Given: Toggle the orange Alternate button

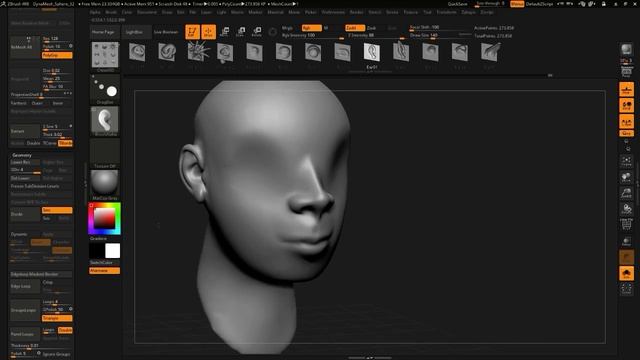Looking at the screenshot, I should tap(104, 271).
